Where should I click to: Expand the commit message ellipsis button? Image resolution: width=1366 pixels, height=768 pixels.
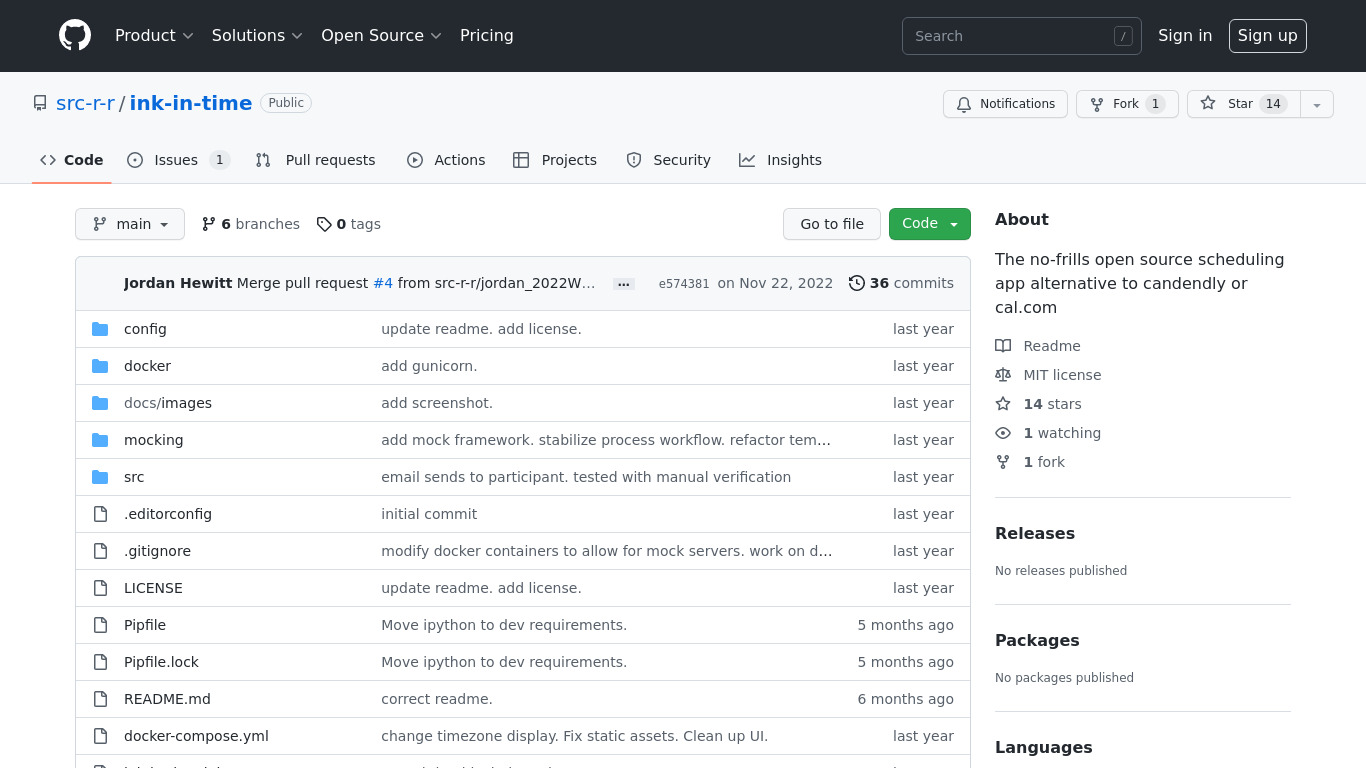(624, 284)
